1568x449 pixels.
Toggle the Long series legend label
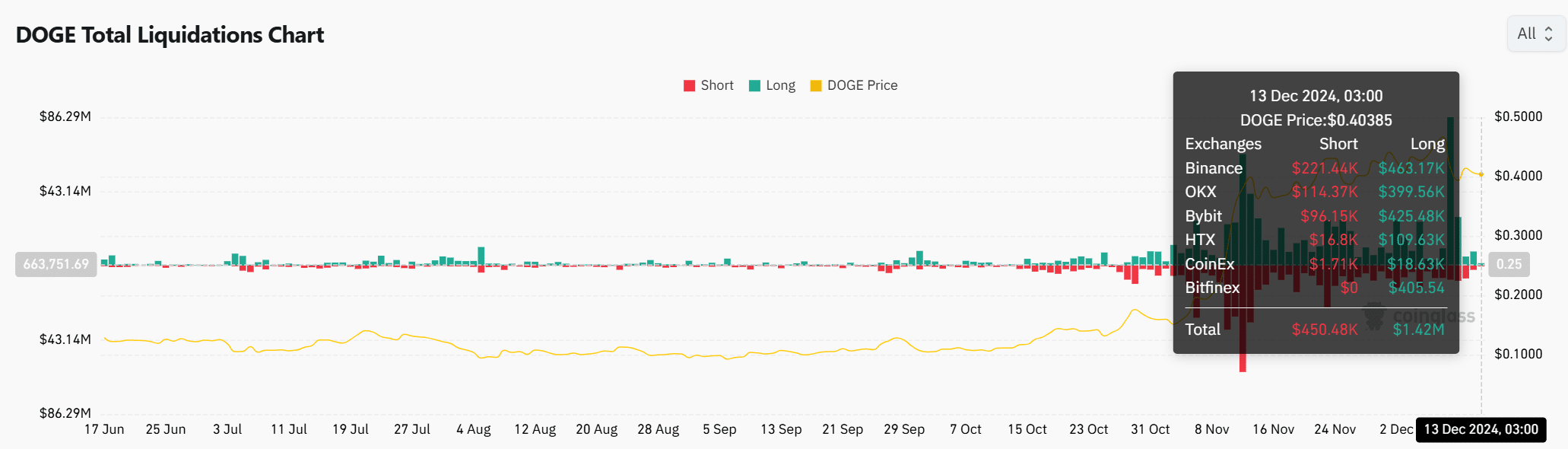(780, 86)
